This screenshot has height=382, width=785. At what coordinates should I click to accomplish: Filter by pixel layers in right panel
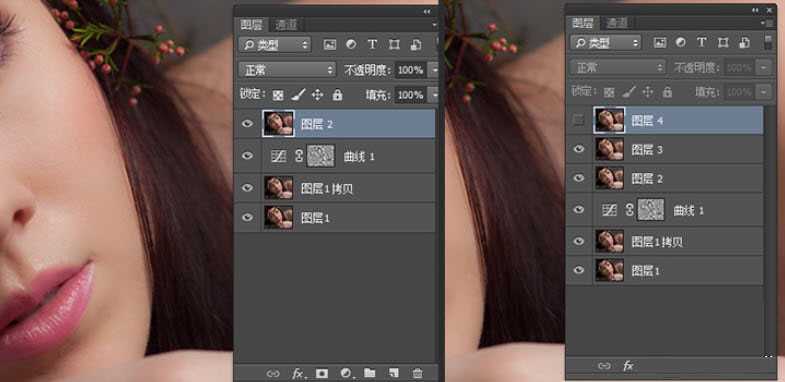pyautogui.click(x=660, y=43)
